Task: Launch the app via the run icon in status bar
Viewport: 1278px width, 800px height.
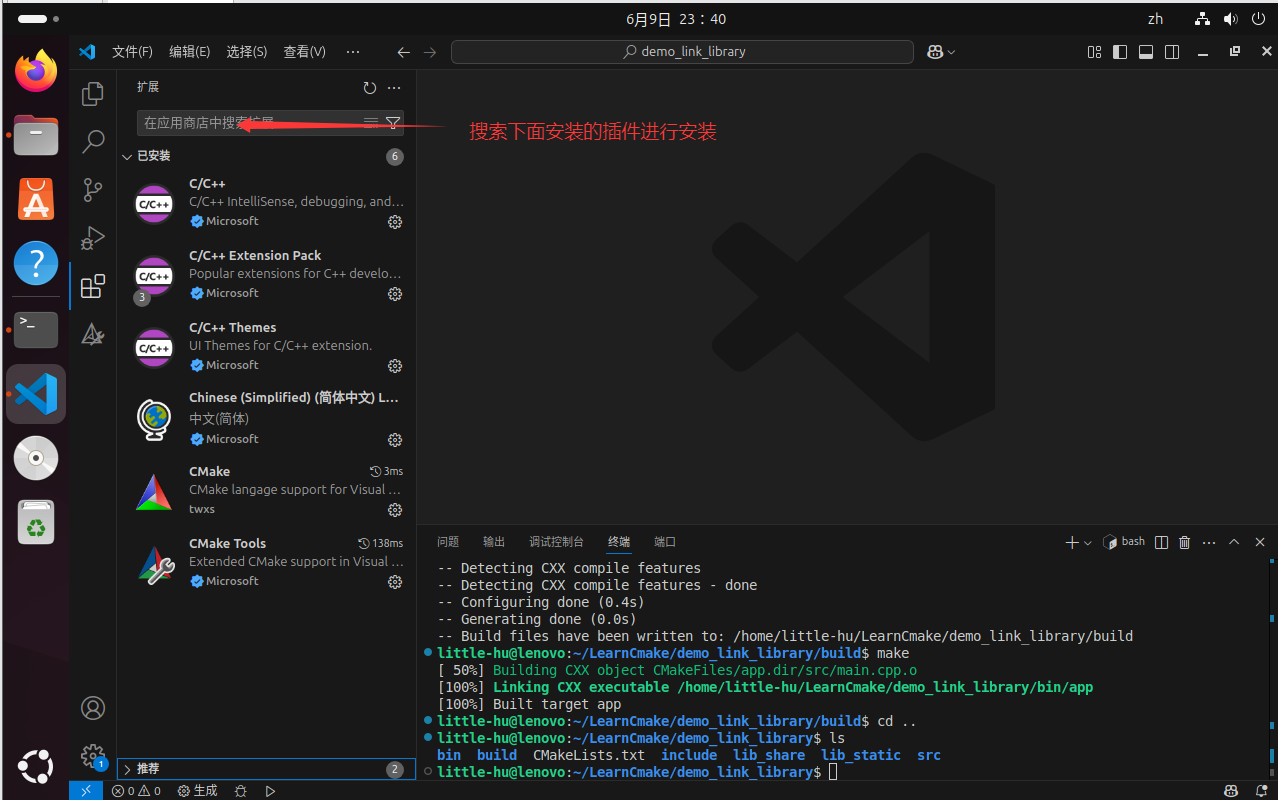Action: point(270,790)
